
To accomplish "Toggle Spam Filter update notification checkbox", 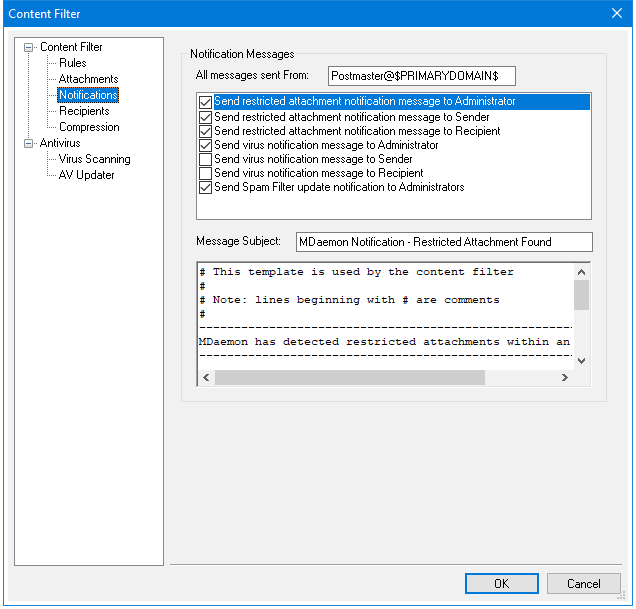I will click(x=206, y=187).
